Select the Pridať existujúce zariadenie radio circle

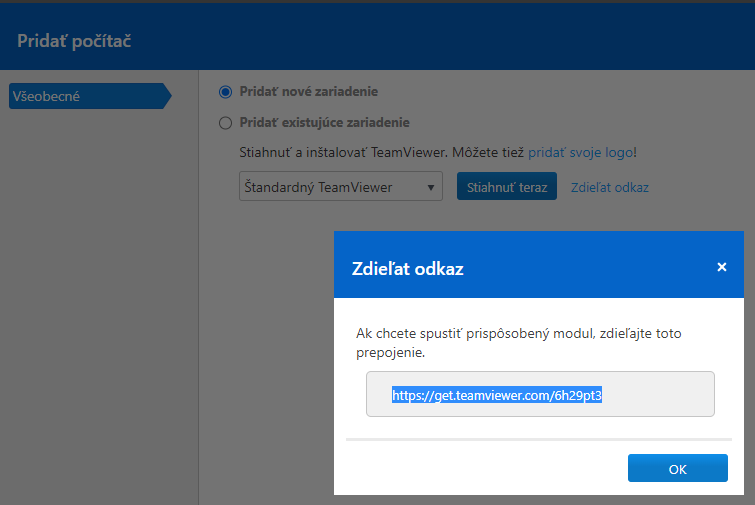[225, 123]
